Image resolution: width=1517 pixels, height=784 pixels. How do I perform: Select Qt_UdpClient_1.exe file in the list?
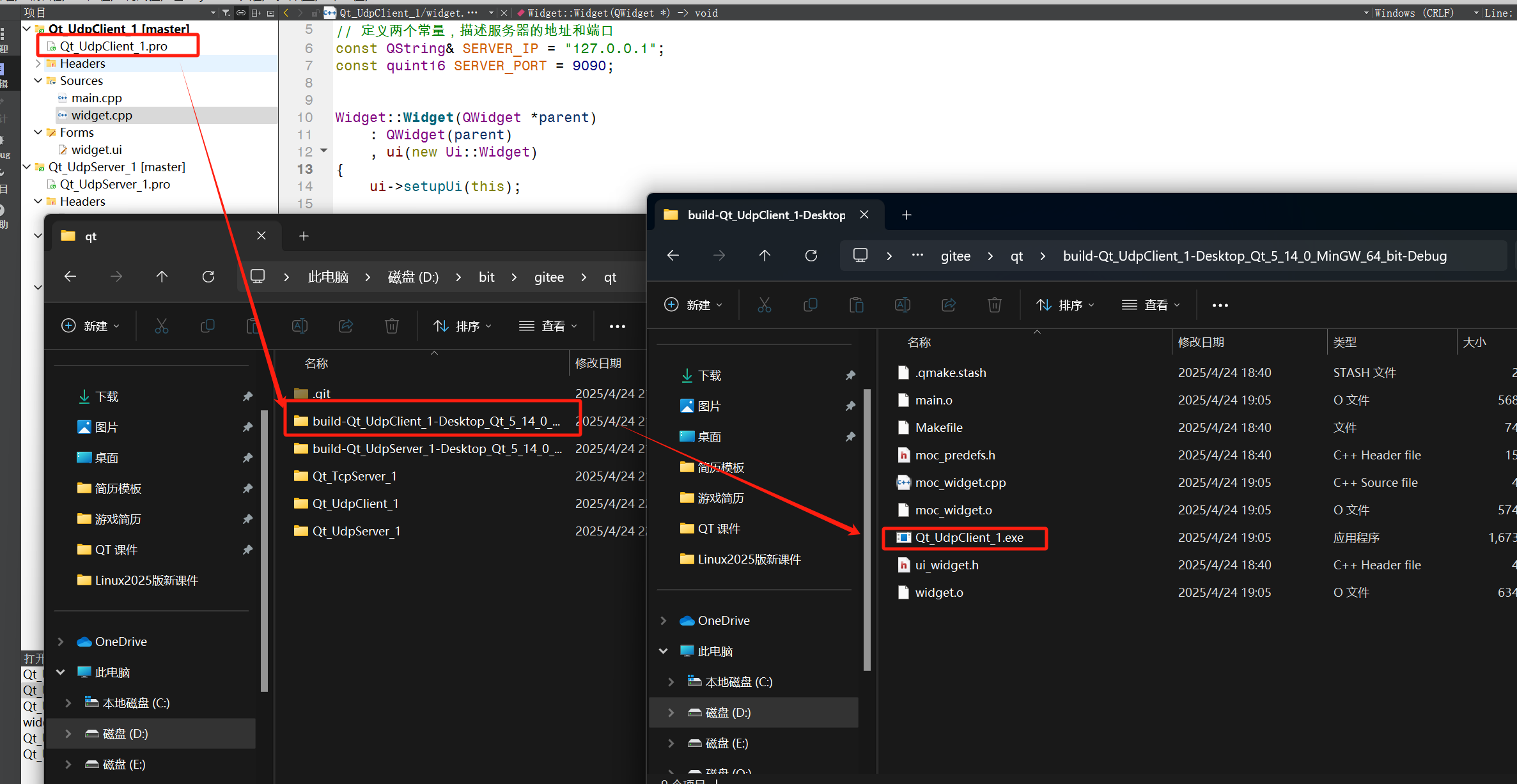click(x=969, y=538)
